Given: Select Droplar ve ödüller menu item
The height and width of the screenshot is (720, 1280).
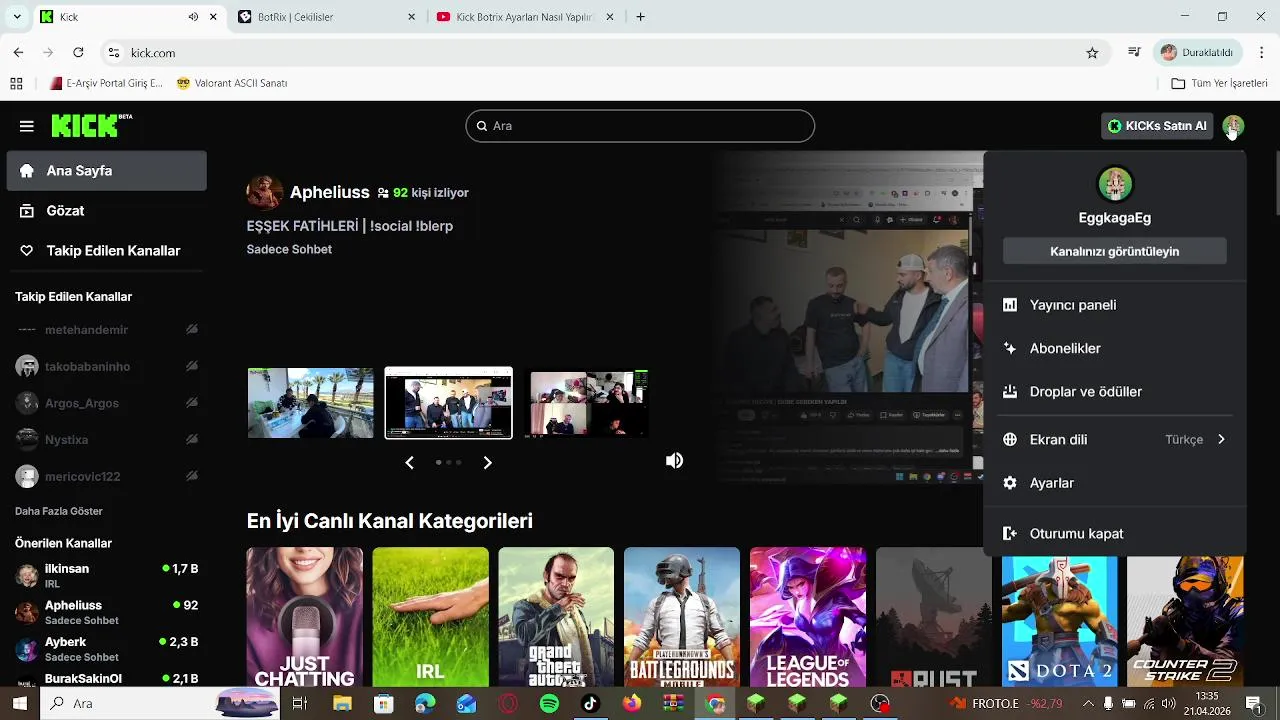Looking at the screenshot, I should 1115,392.
